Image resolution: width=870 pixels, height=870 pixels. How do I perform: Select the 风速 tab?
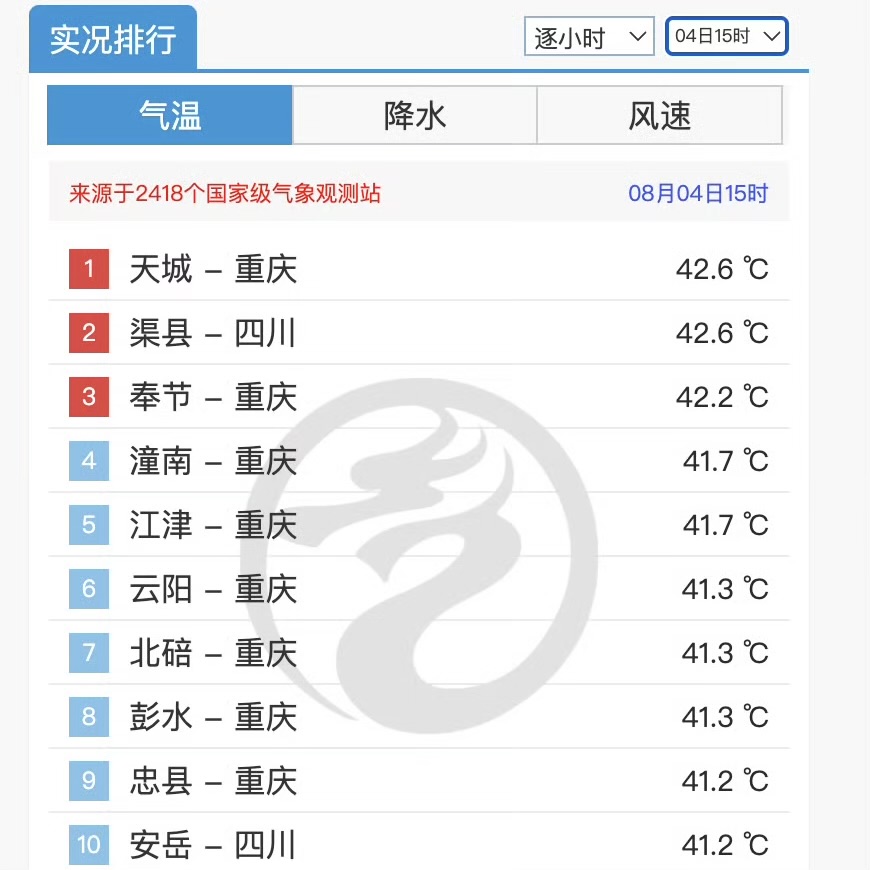[x=660, y=115]
